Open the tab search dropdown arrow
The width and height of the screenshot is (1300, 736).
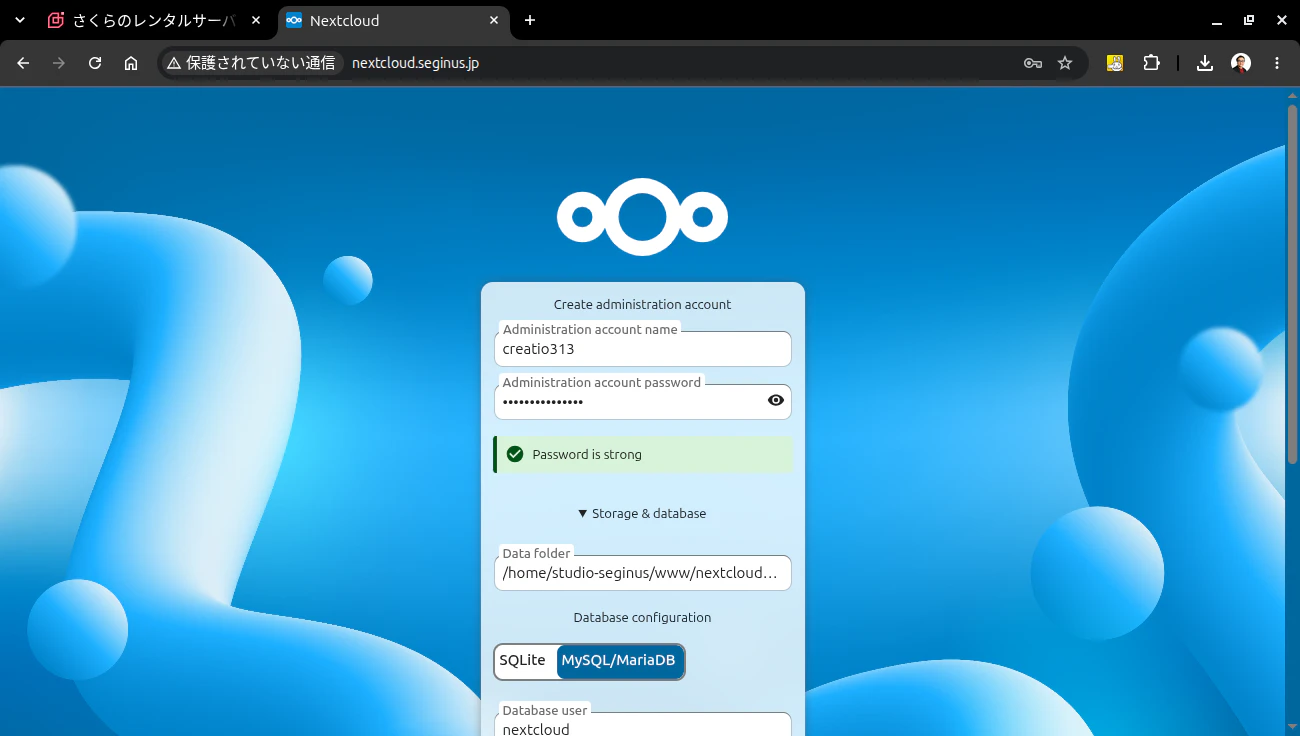point(20,20)
